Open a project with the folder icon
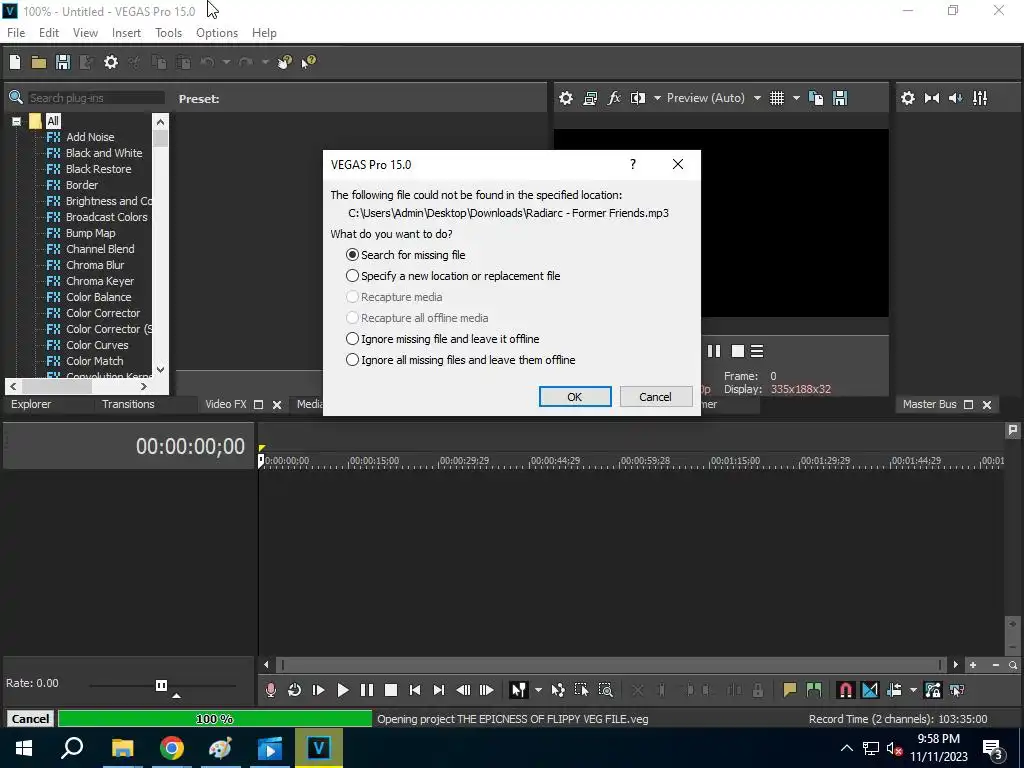The width and height of the screenshot is (1024, 768). pos(39,62)
